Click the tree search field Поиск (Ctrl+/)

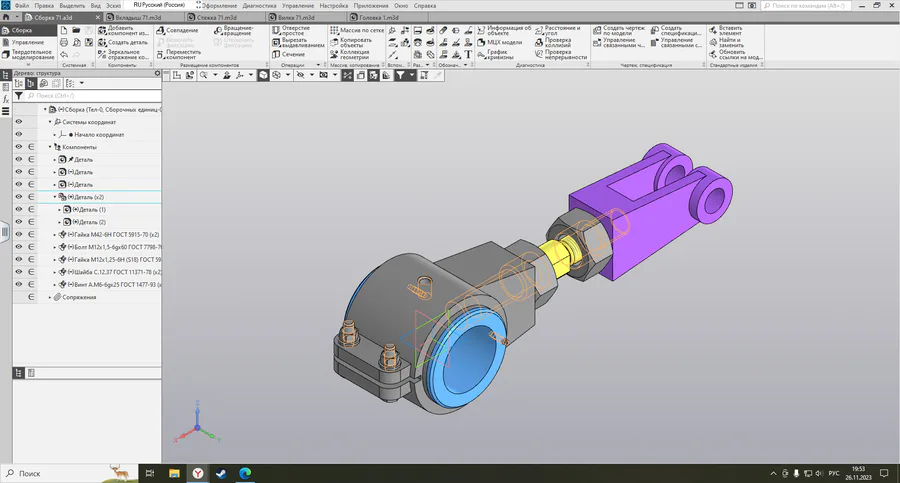click(x=92, y=95)
